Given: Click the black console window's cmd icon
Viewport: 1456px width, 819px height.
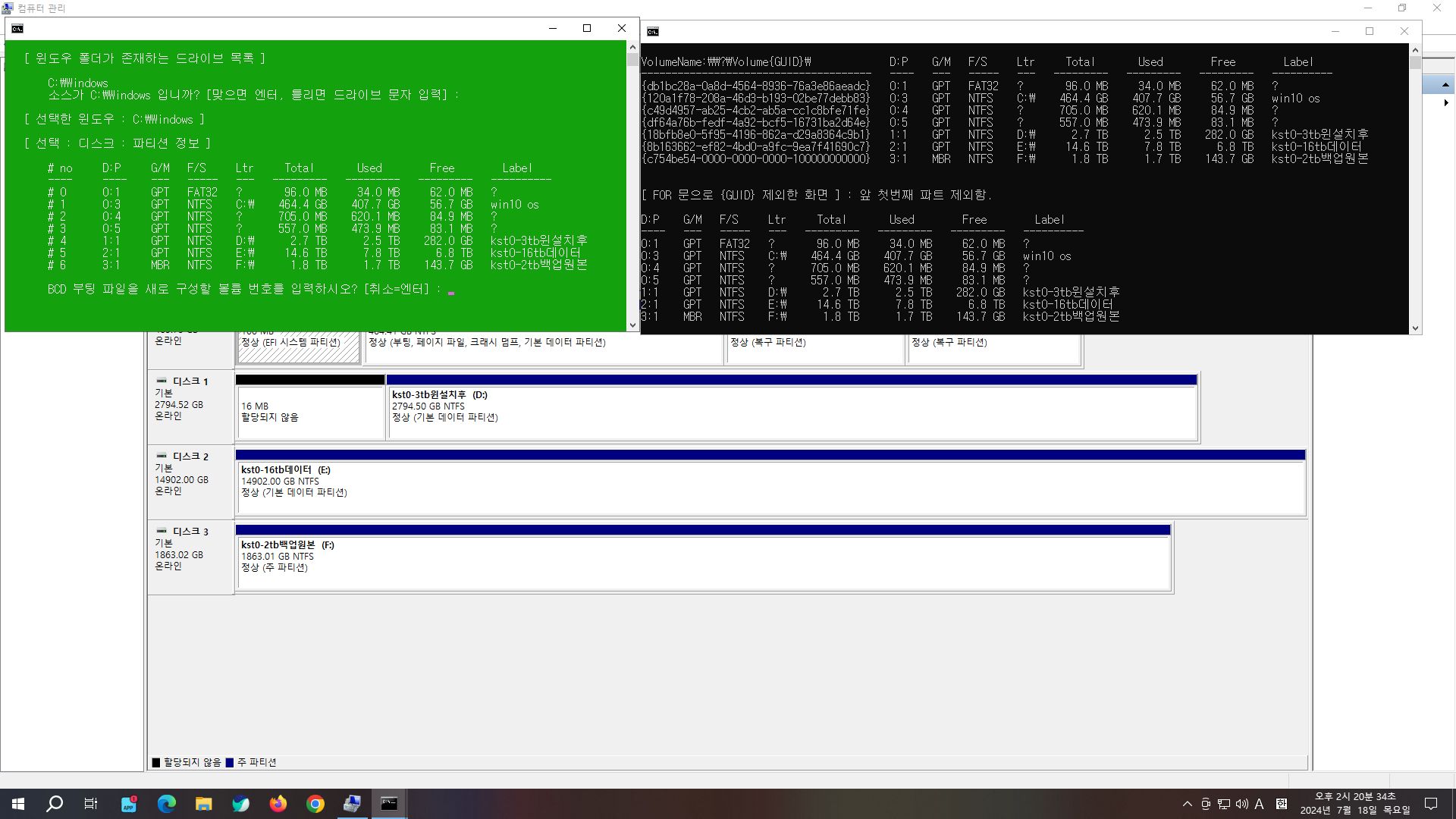Looking at the screenshot, I should click(653, 32).
